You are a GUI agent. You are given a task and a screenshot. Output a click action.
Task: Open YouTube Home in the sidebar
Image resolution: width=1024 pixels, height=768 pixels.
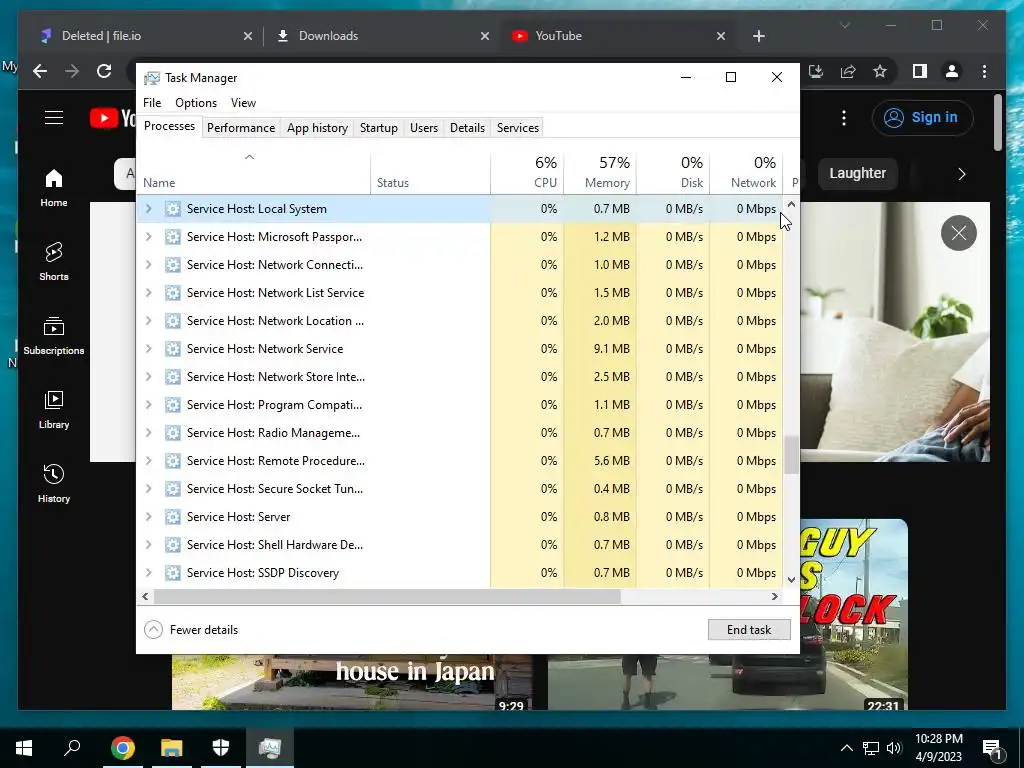tap(54, 188)
